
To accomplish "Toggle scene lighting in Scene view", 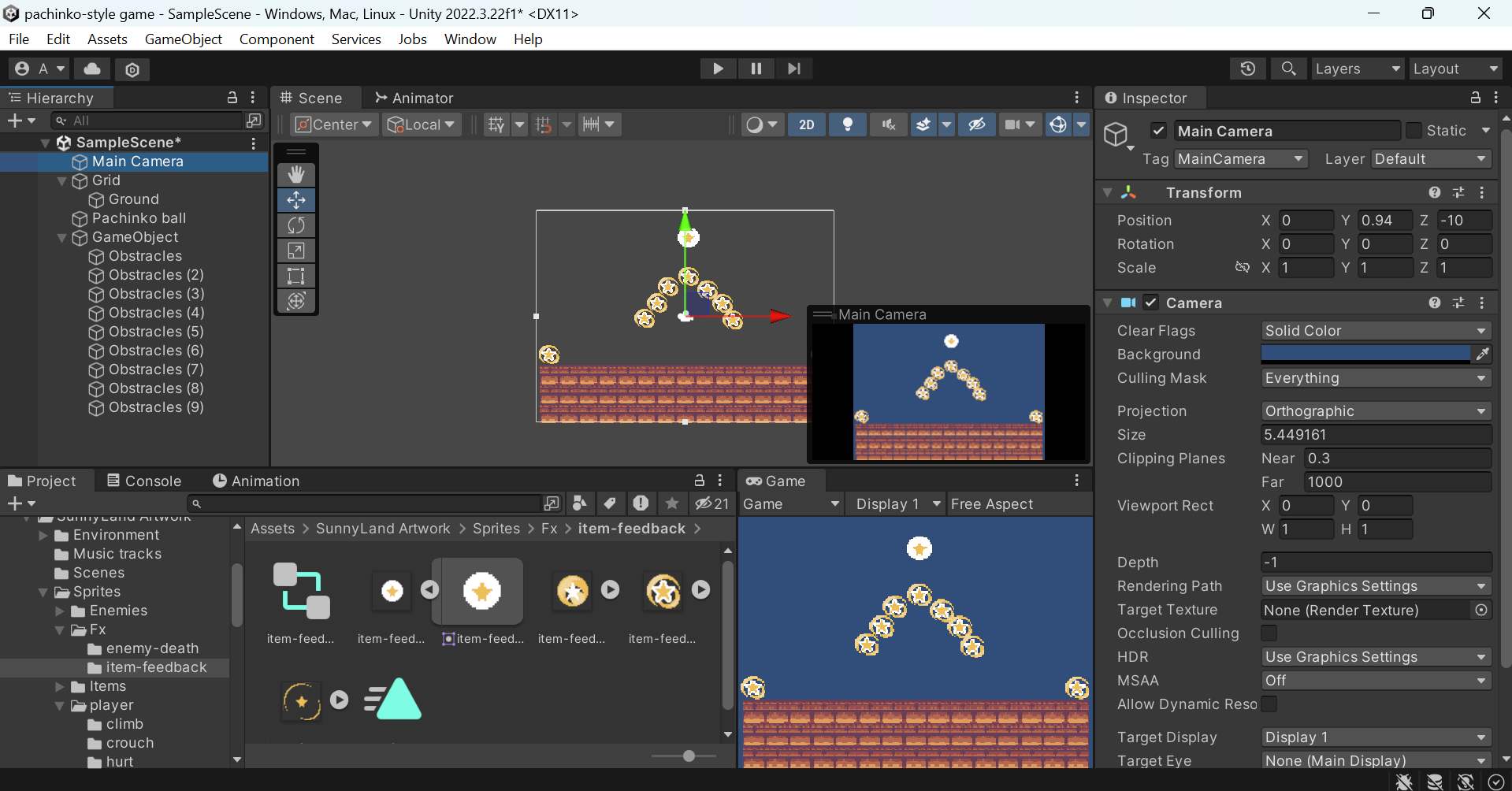I will point(848,124).
